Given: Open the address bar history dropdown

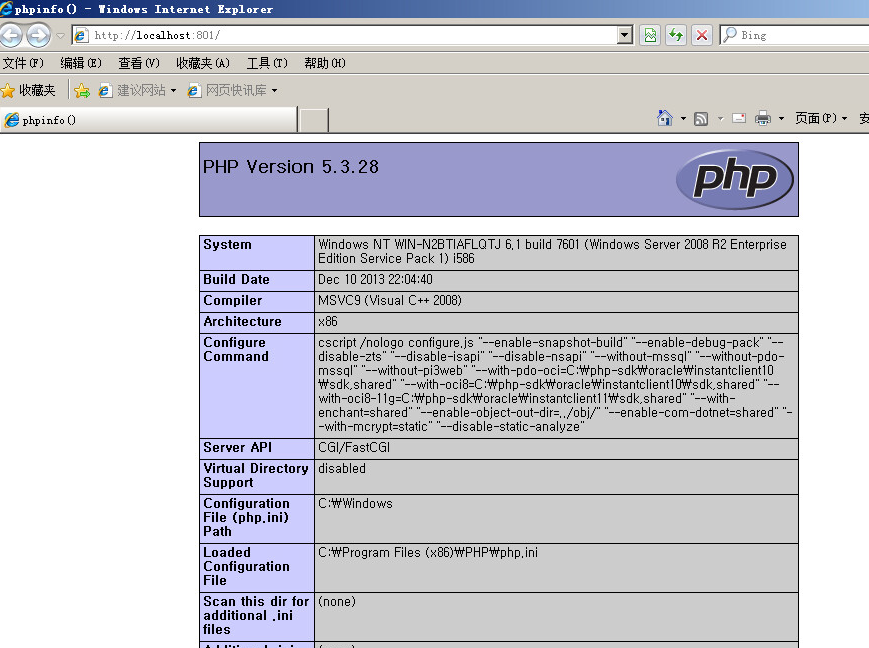Looking at the screenshot, I should (x=625, y=35).
